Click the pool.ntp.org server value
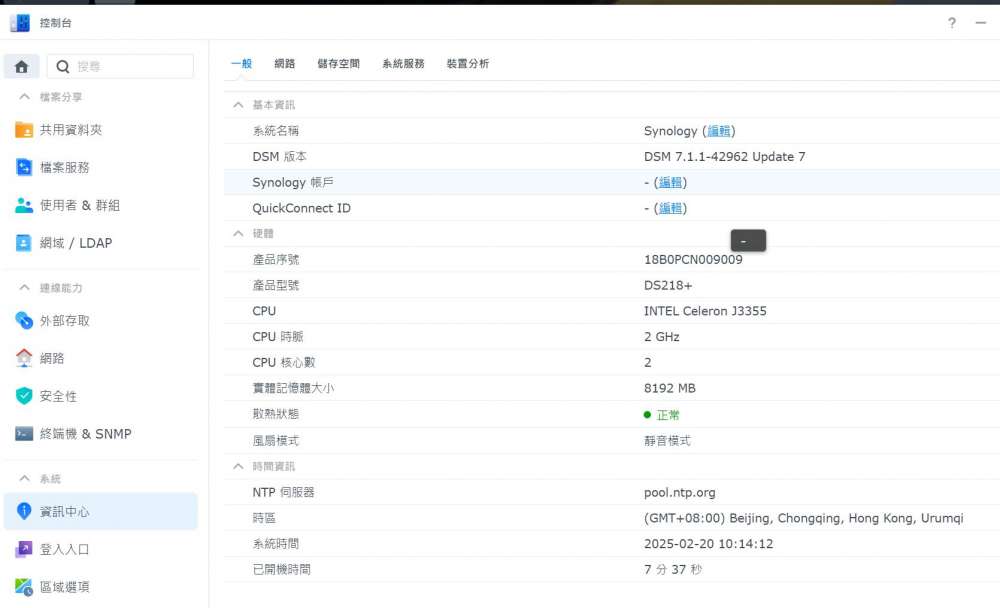Image resolution: width=1000 pixels, height=608 pixels. [679, 493]
